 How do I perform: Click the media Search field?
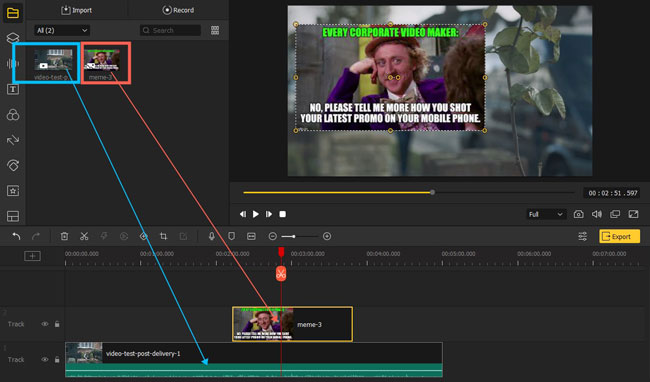pyautogui.click(x=170, y=30)
